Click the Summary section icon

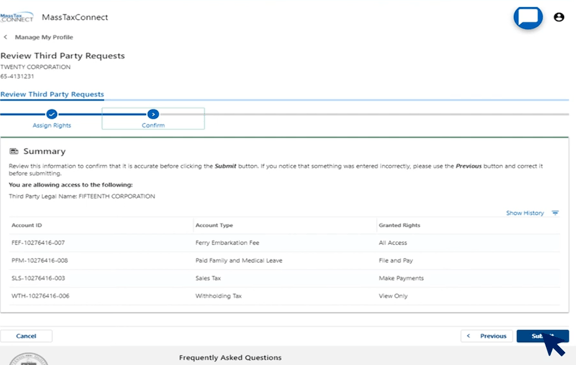pyautogui.click(x=14, y=151)
